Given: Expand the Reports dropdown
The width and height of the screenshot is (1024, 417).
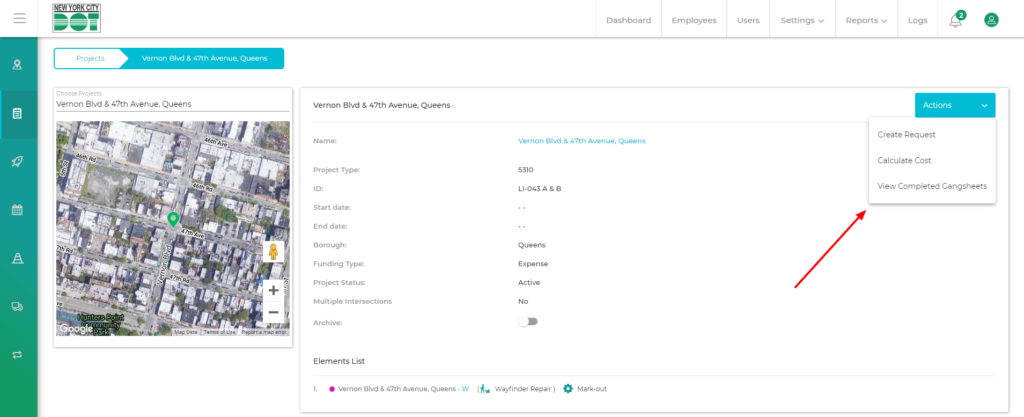Looking at the screenshot, I should [x=866, y=20].
